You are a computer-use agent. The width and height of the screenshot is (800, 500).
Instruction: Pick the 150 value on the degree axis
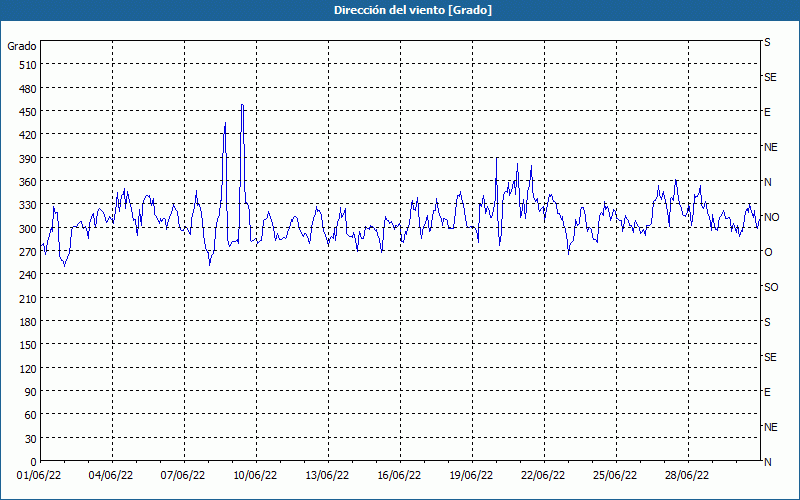tap(29, 345)
